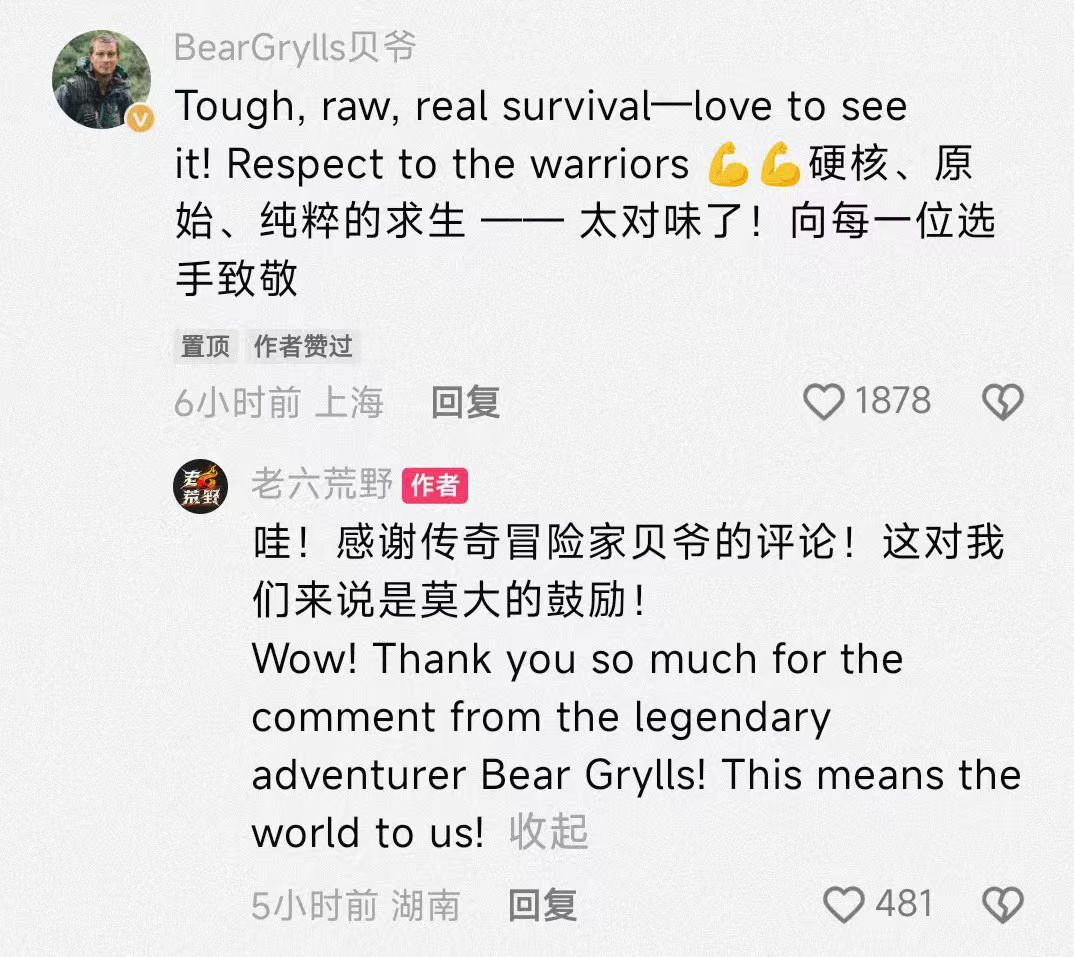Reply to 老六荒野 comment via 回复

[542, 905]
